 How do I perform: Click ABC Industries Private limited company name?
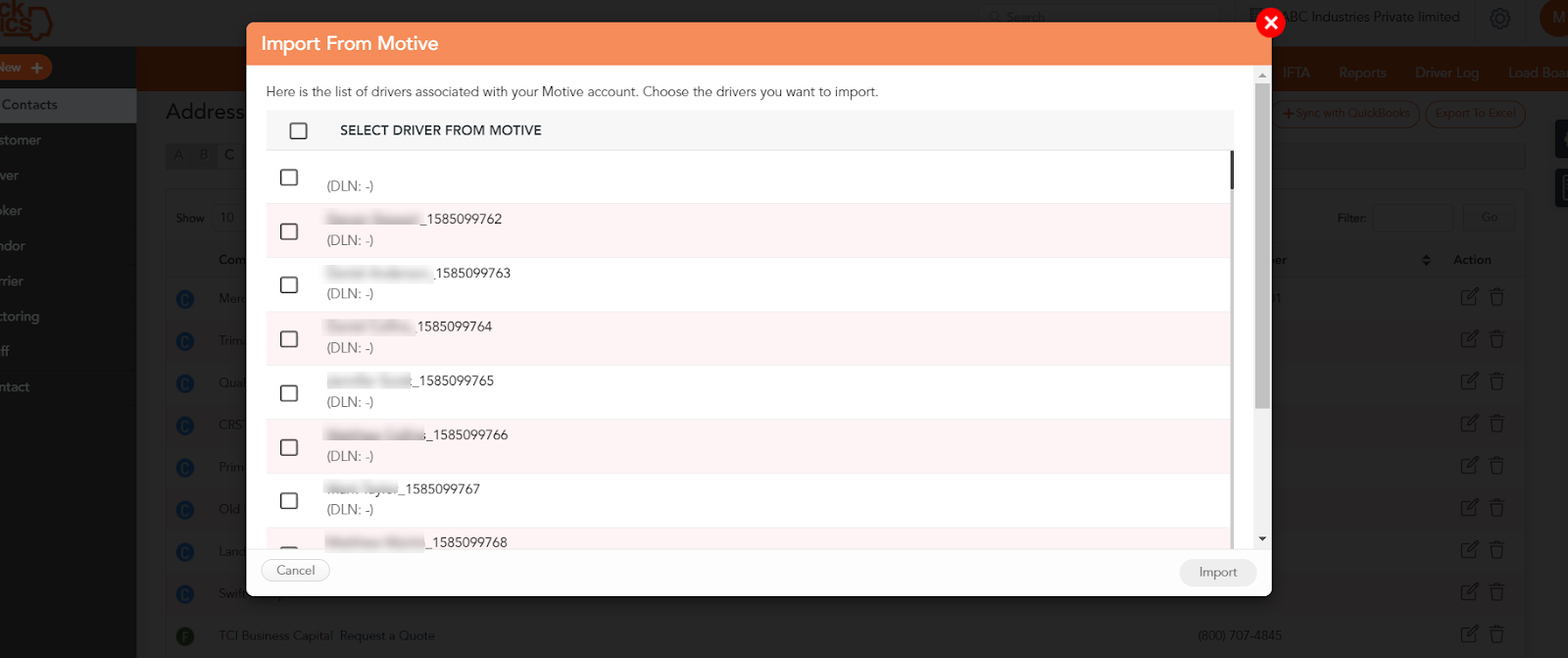(x=1371, y=17)
